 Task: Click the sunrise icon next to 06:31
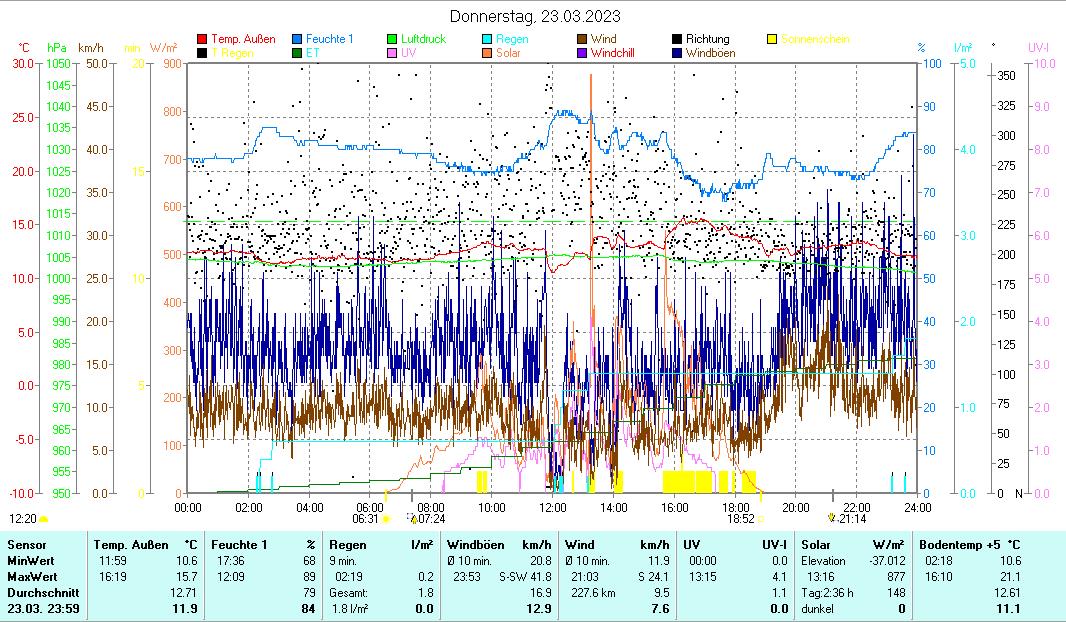click(387, 518)
